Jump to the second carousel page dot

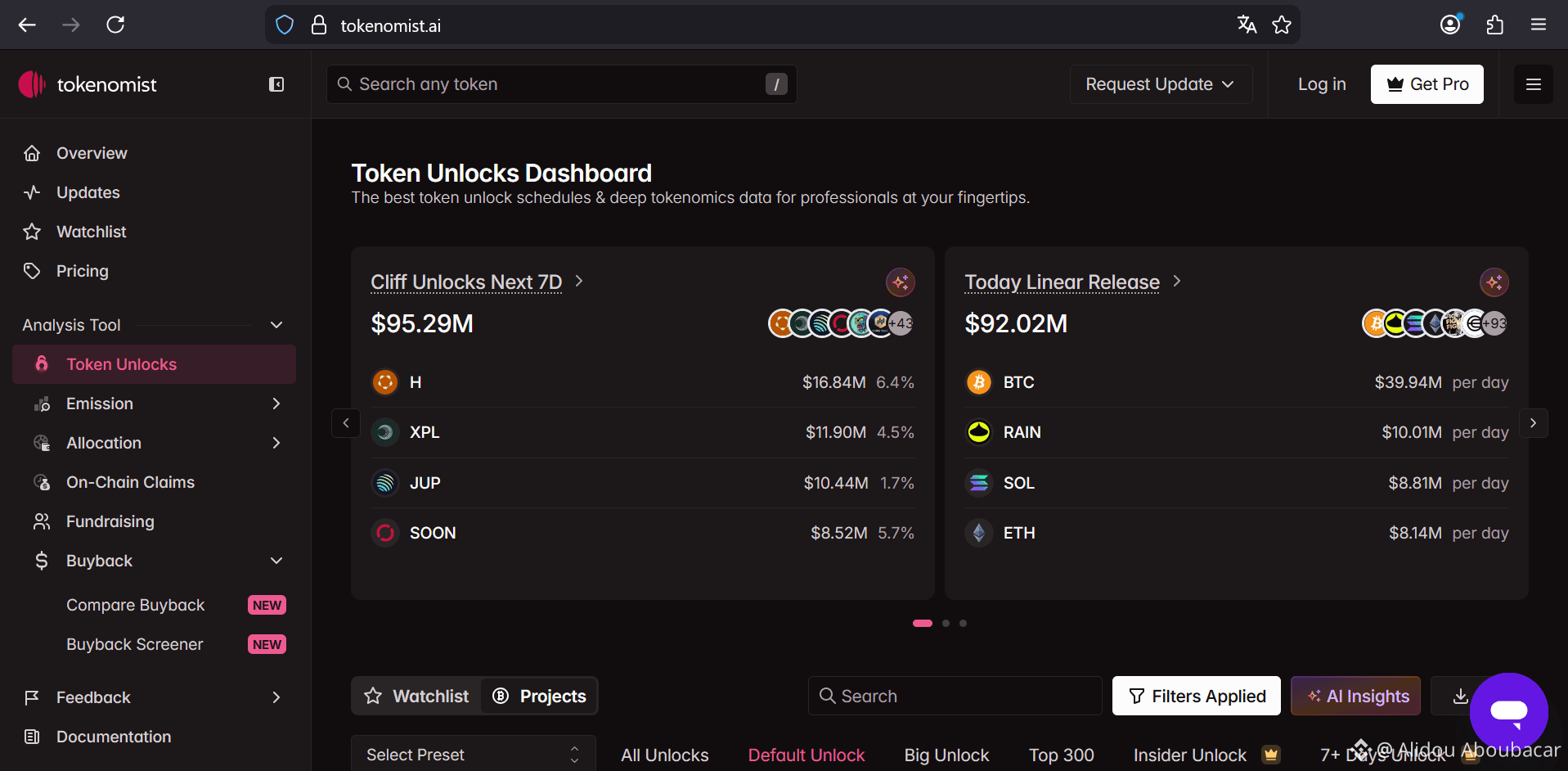(946, 624)
